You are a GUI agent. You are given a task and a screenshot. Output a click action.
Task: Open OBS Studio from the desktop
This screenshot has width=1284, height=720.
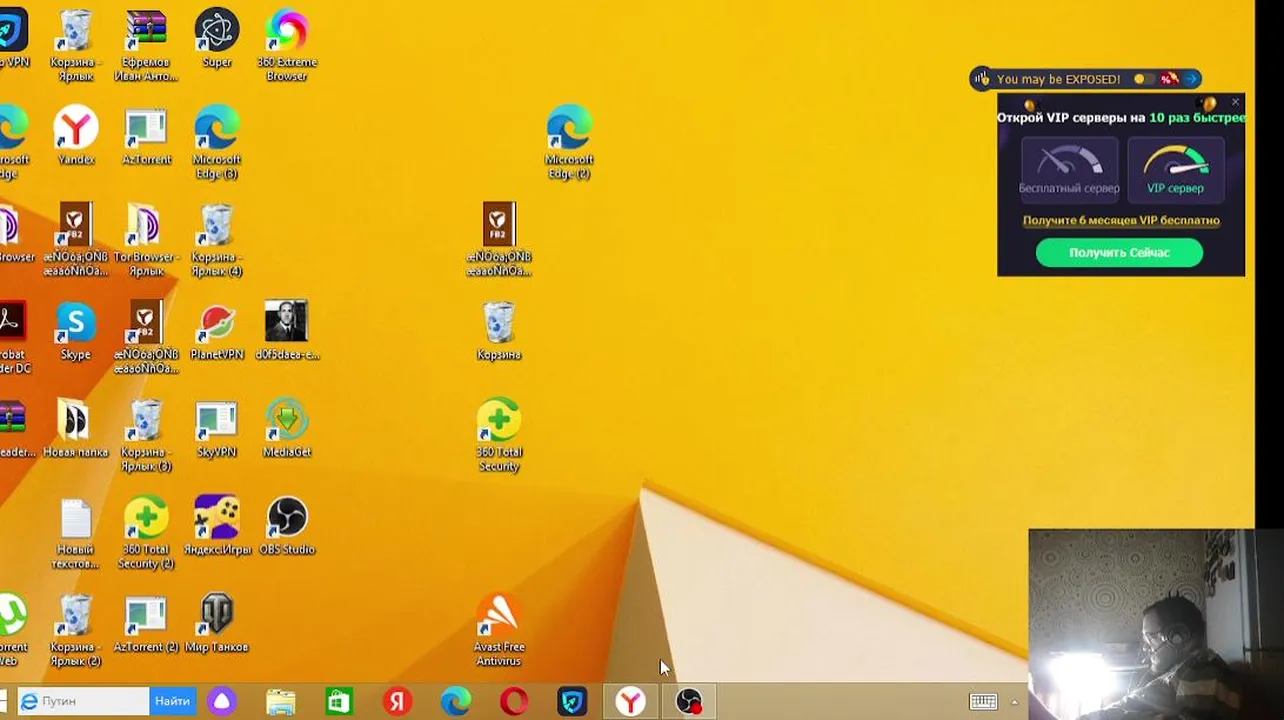pyautogui.click(x=287, y=525)
